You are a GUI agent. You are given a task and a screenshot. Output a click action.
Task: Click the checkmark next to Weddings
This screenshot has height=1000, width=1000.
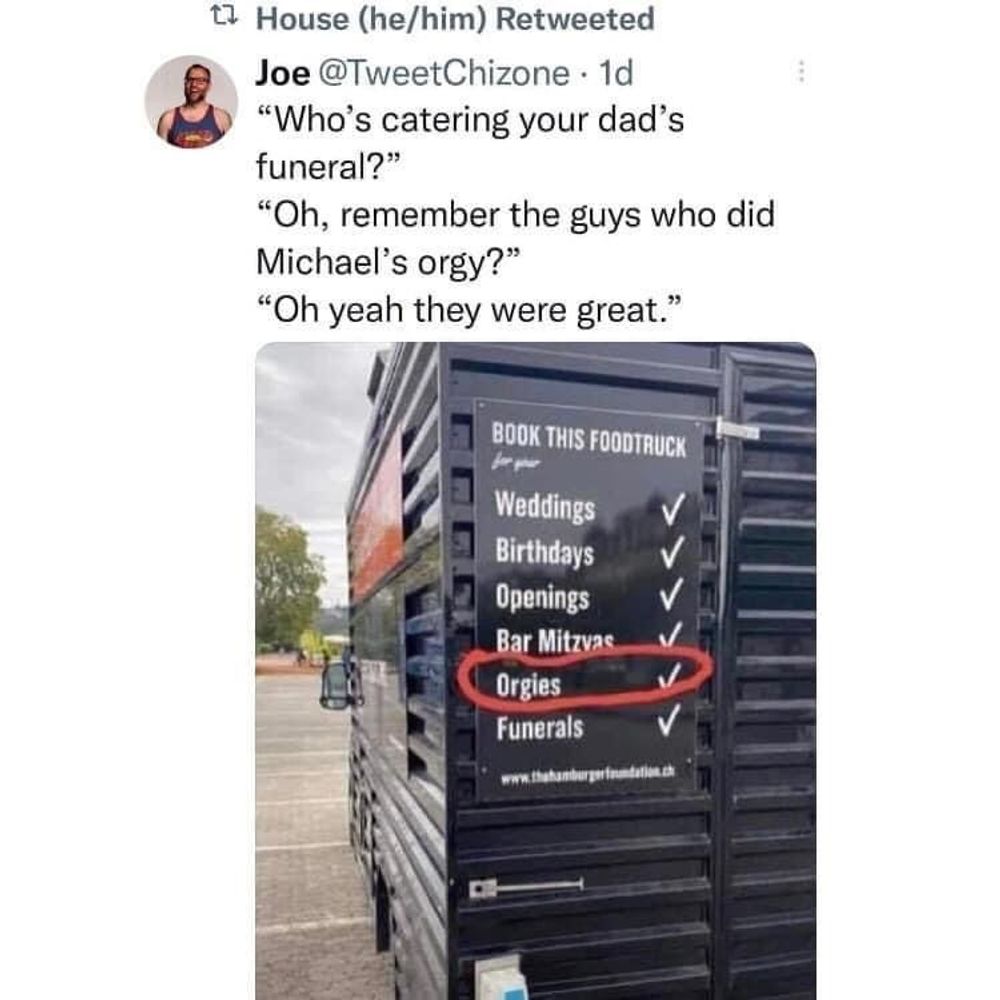pos(672,509)
